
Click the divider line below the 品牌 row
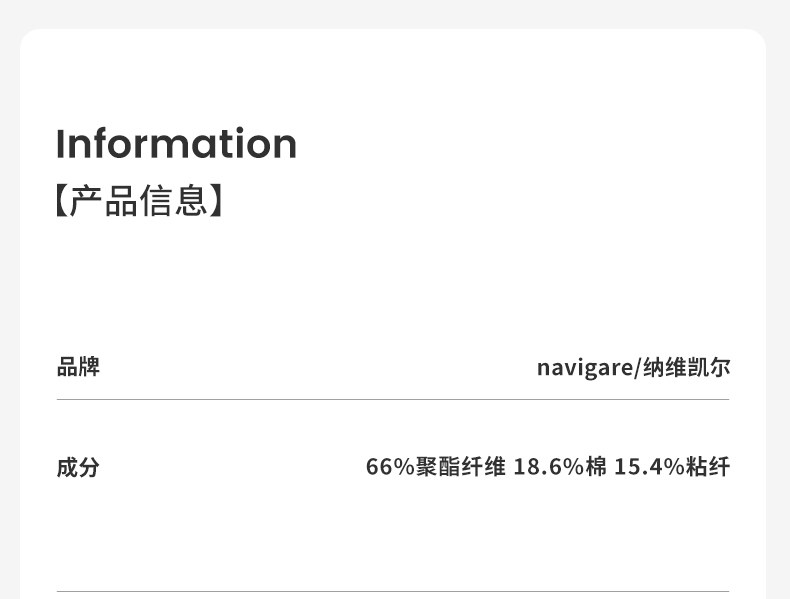click(393, 399)
